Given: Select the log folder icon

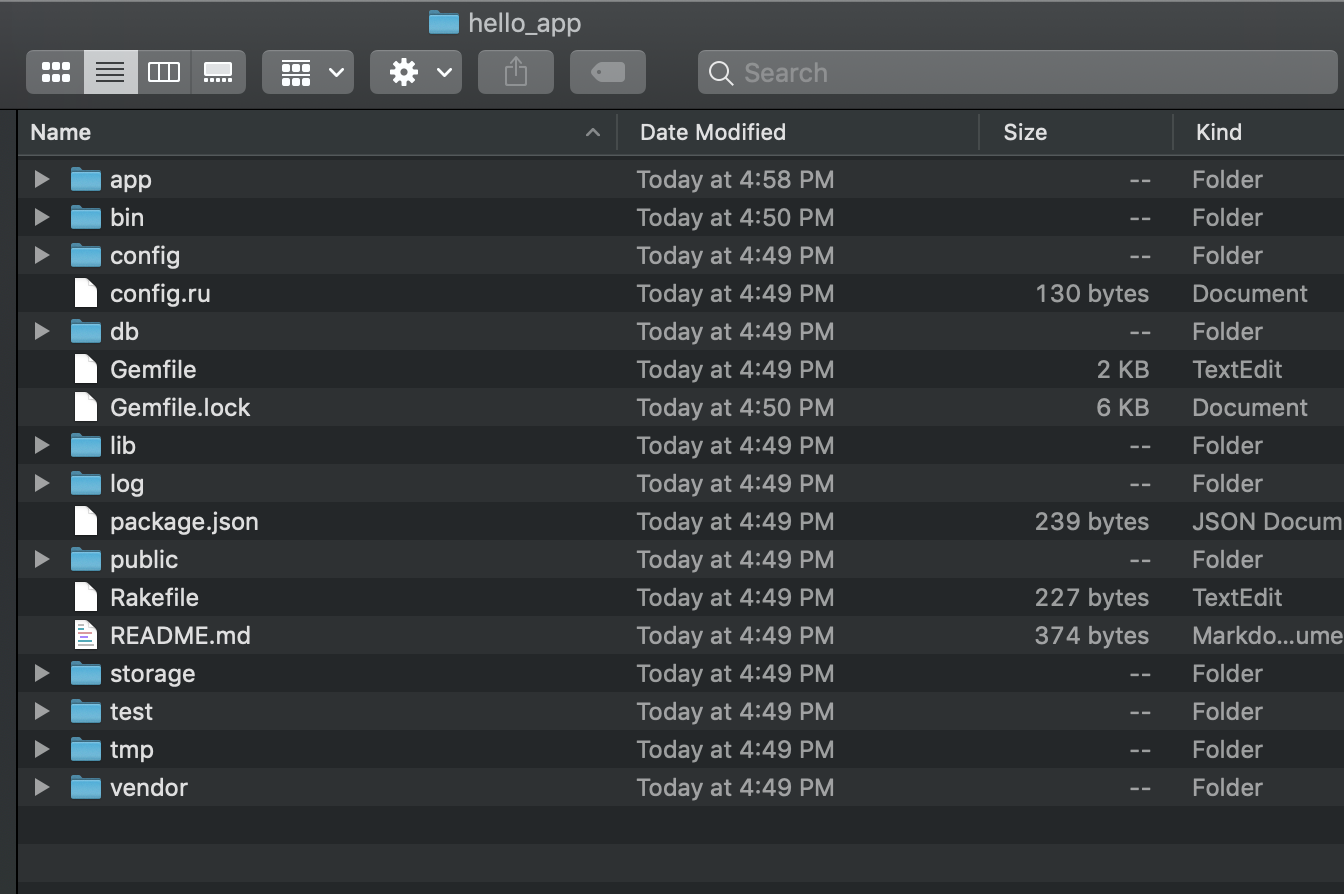Looking at the screenshot, I should point(86,483).
